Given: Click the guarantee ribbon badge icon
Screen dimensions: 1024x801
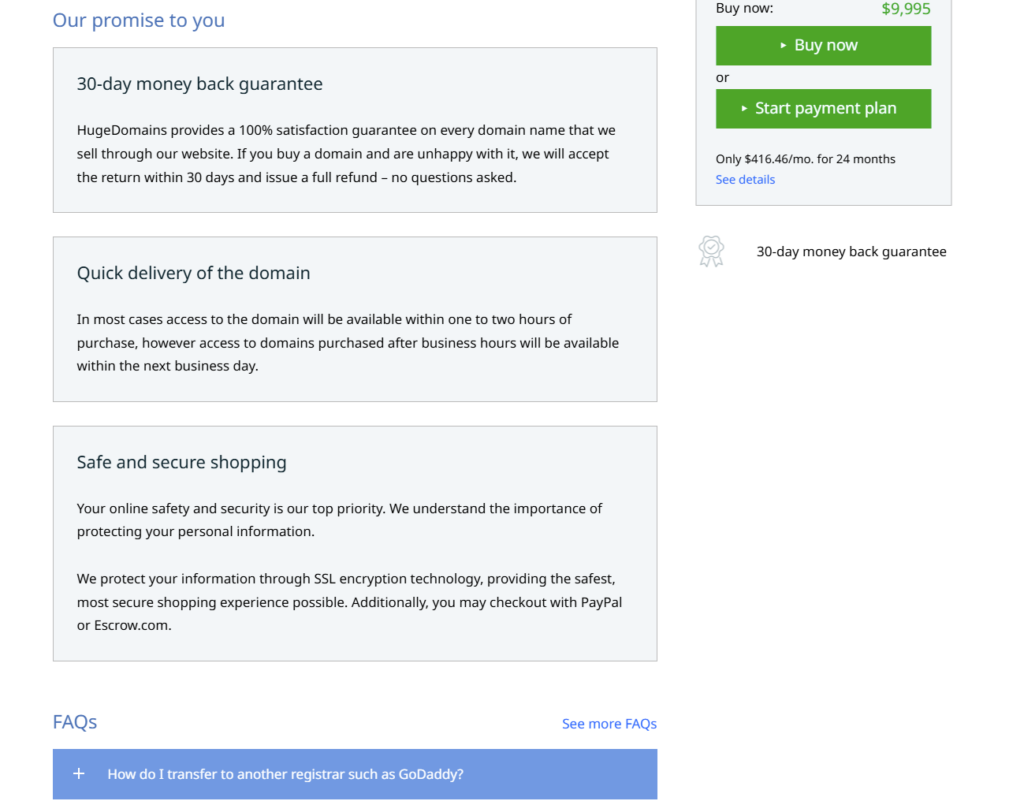Looking at the screenshot, I should (711, 251).
